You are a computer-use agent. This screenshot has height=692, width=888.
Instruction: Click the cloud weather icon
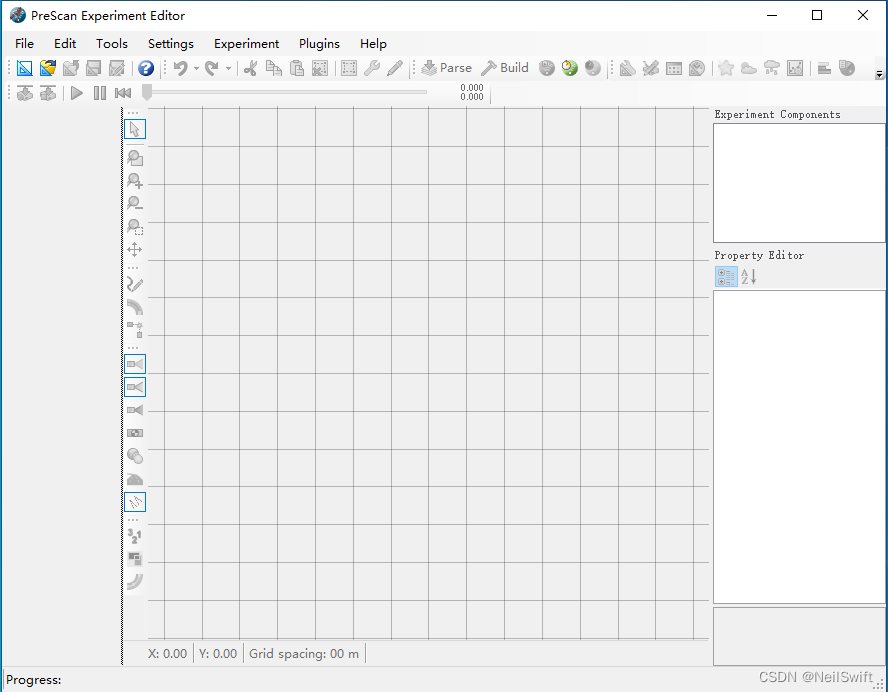(749, 69)
